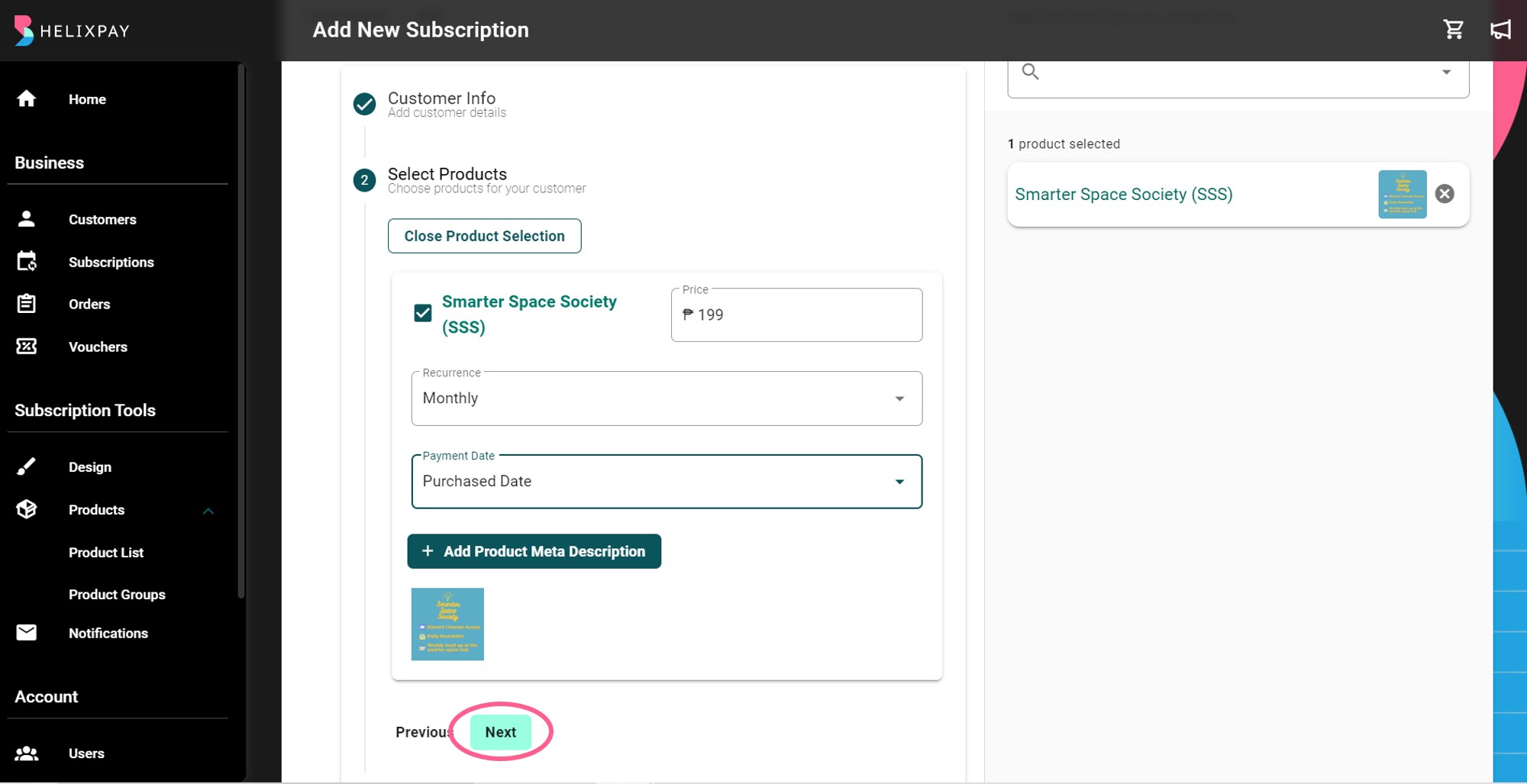Click the Orders clipboard icon
Image resolution: width=1527 pixels, height=784 pixels.
(x=27, y=304)
